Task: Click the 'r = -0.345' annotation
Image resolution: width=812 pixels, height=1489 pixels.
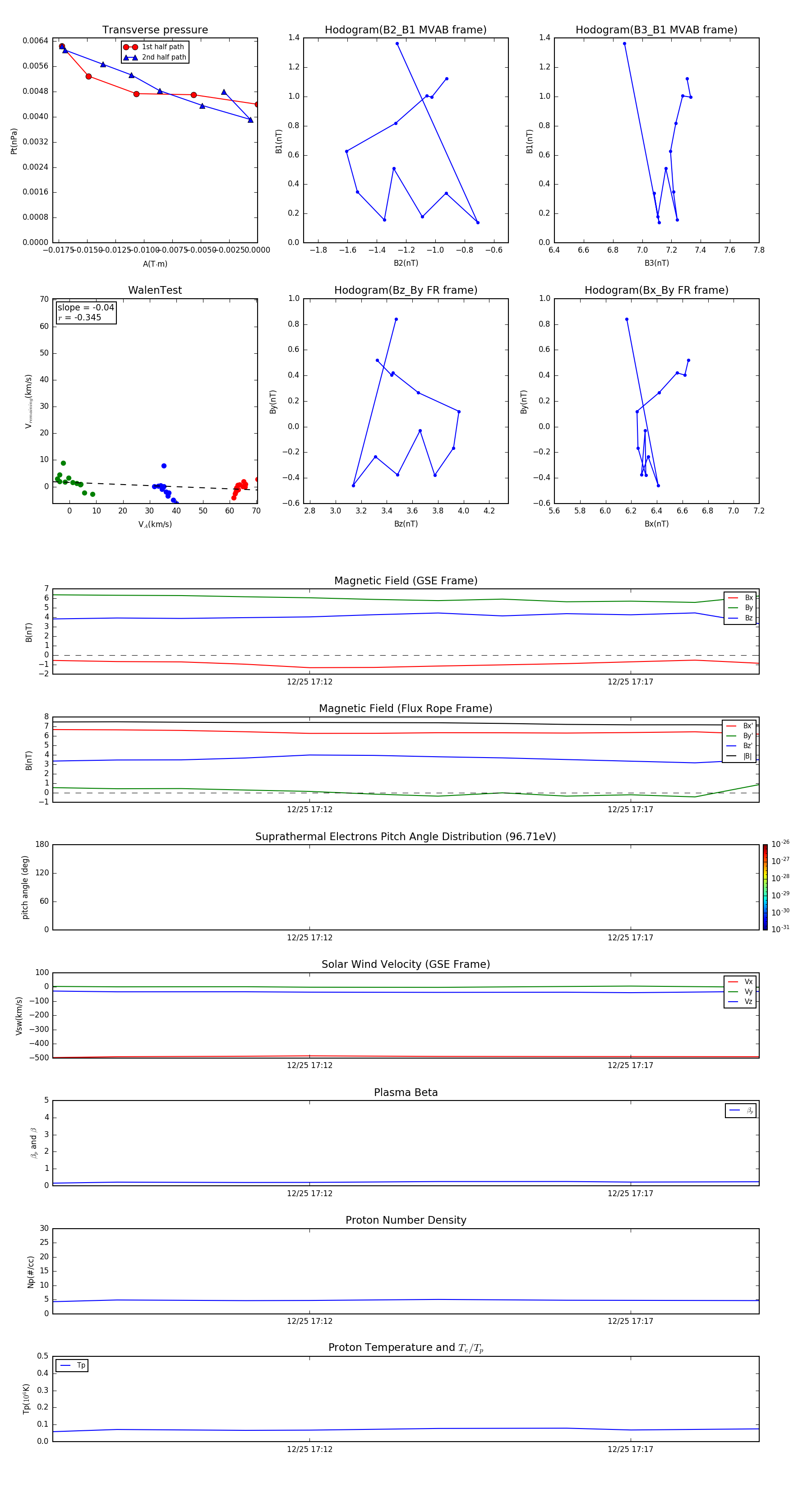Action: tap(80, 317)
